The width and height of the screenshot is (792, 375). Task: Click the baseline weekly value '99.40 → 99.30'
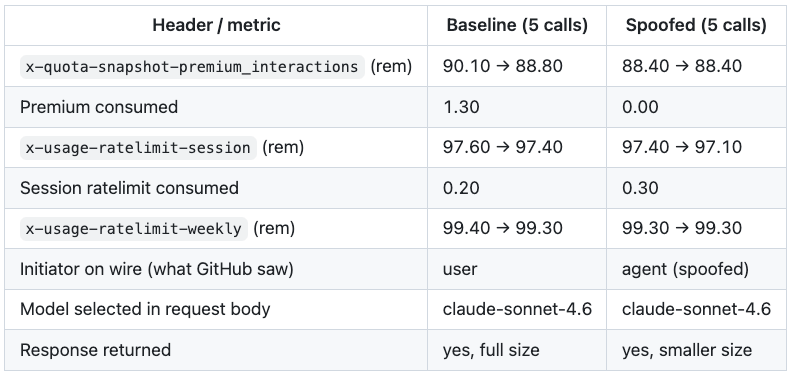tap(503, 228)
